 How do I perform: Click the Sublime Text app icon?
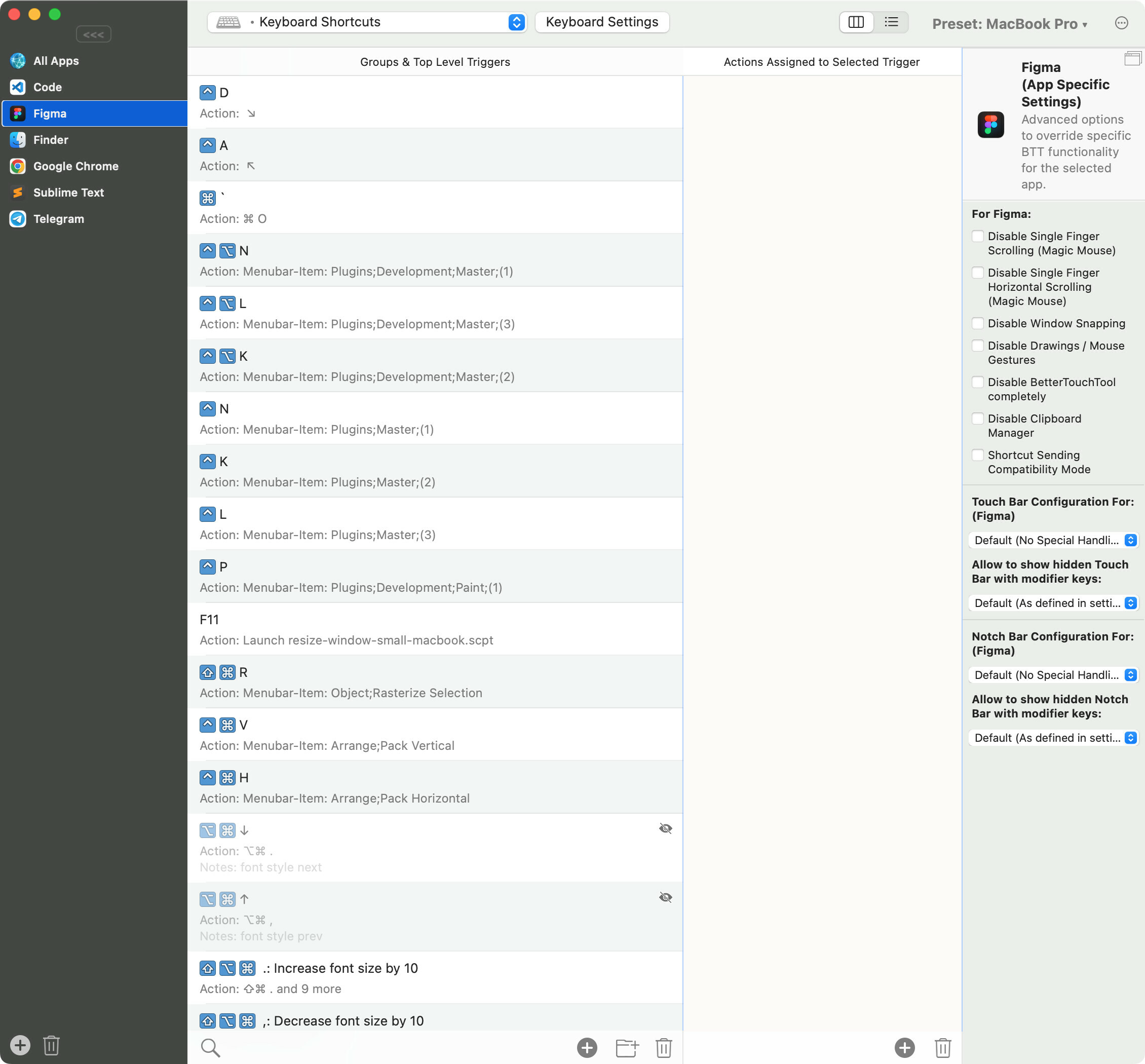coord(18,193)
